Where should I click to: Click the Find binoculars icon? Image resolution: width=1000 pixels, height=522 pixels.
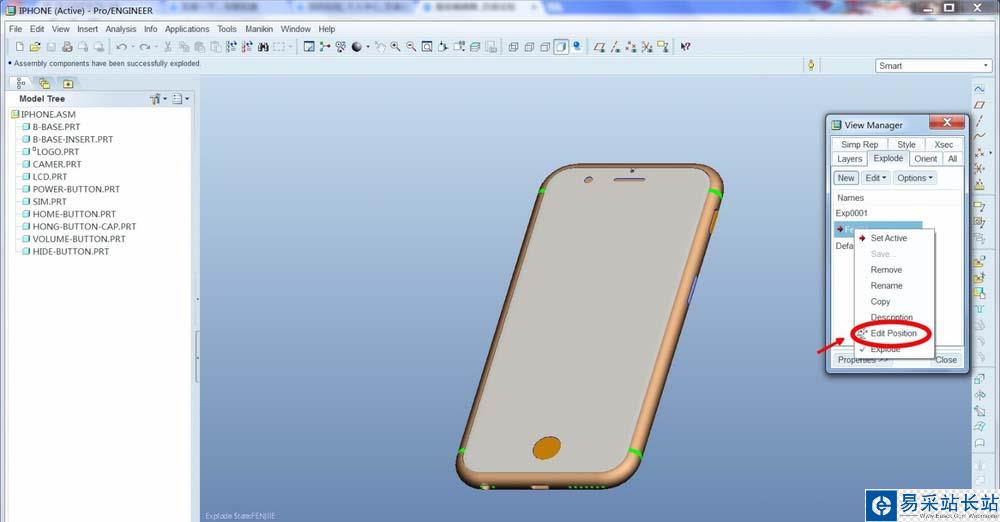tap(264, 47)
